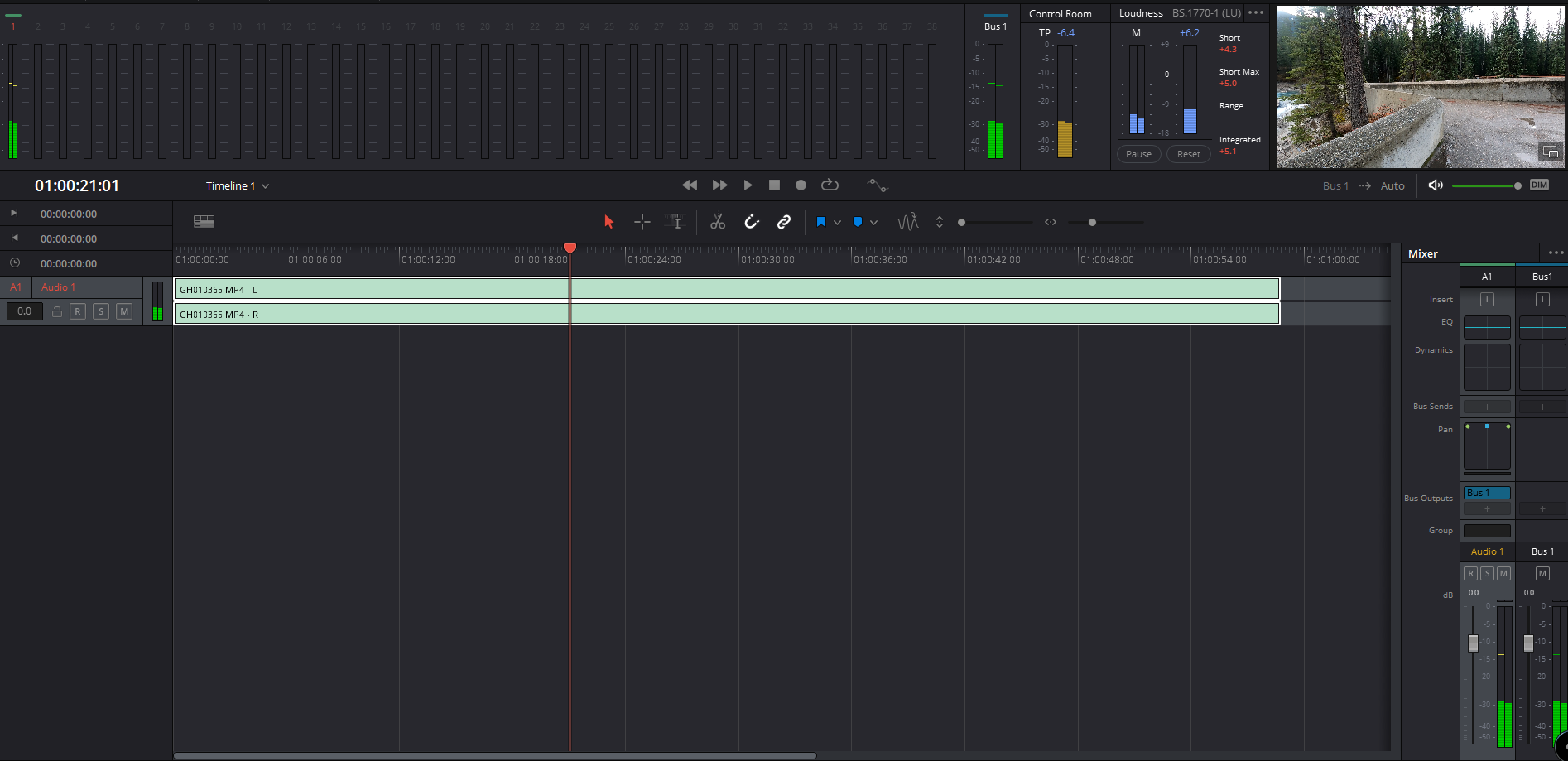The height and width of the screenshot is (761, 1568).
Task: Select the Razor scissors tool
Action: (718, 222)
